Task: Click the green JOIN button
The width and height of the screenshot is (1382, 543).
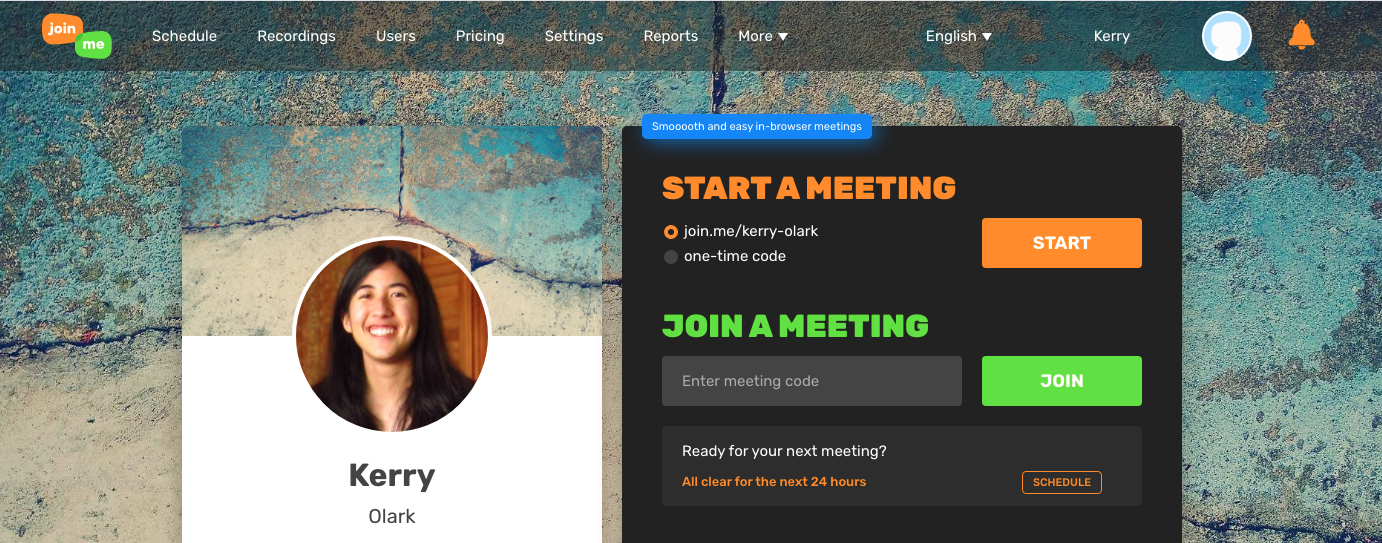Action: coord(1062,381)
